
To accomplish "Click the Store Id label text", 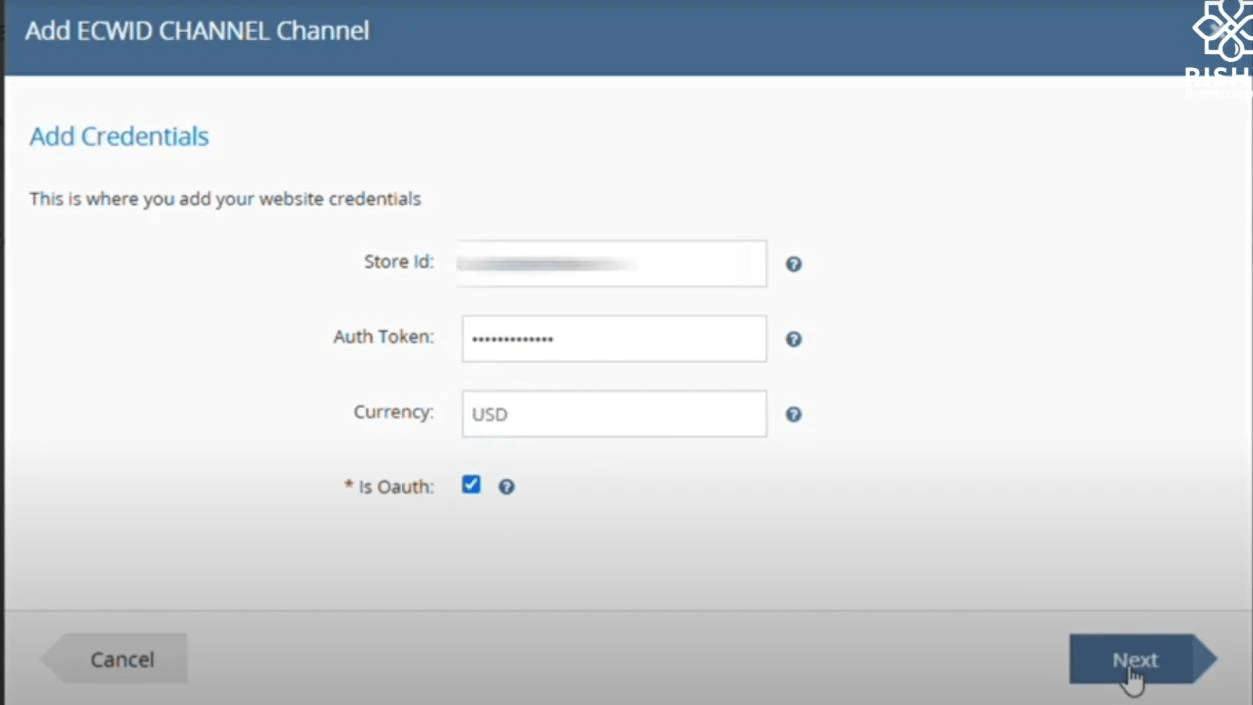I will pos(398,262).
